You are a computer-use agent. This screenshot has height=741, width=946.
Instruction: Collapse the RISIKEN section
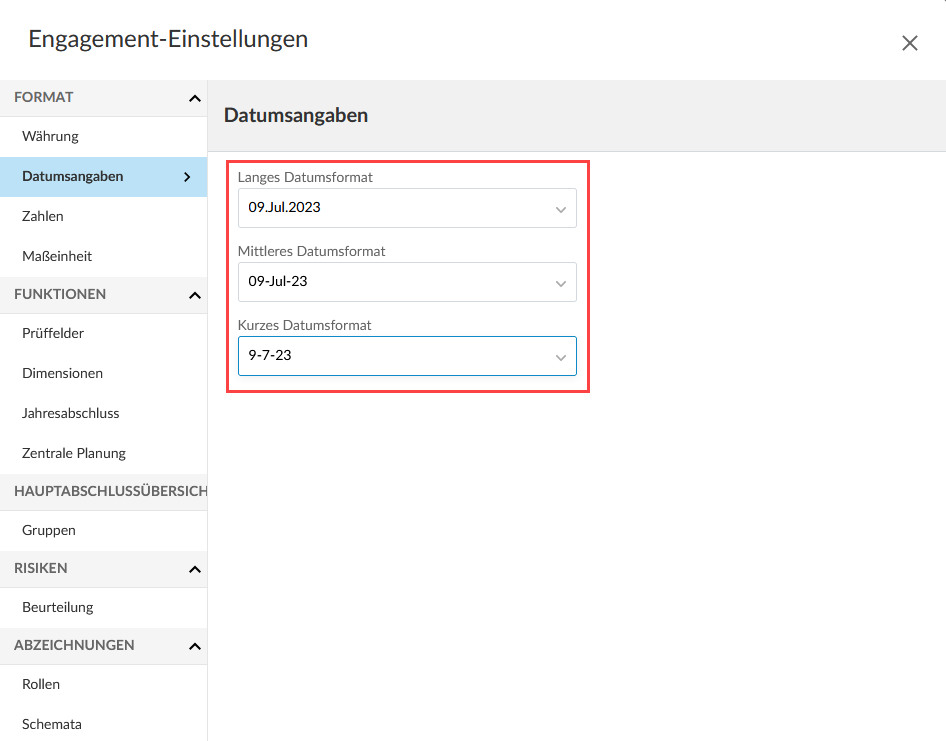194,569
